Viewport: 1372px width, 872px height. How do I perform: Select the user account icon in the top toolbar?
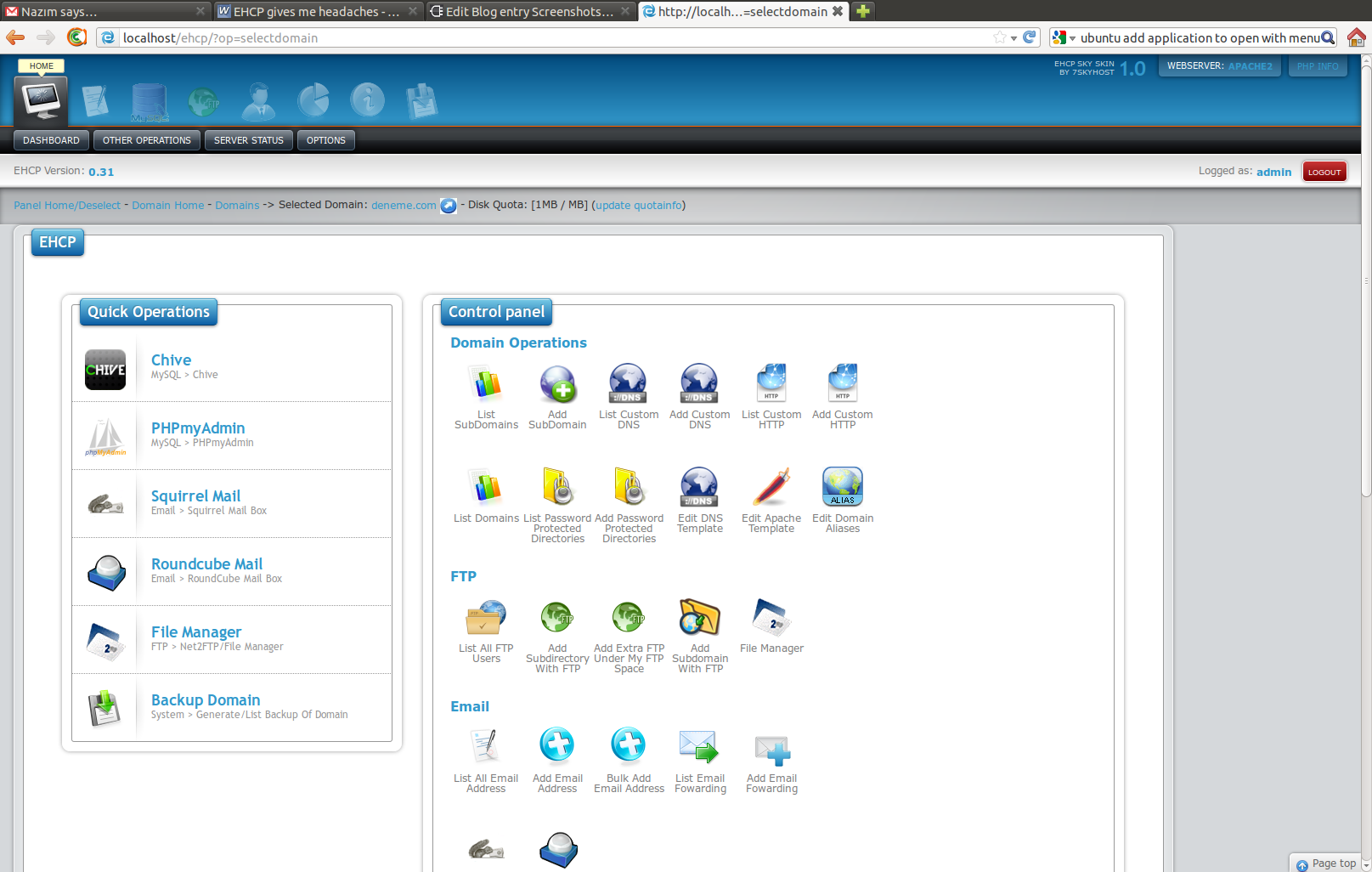(258, 100)
